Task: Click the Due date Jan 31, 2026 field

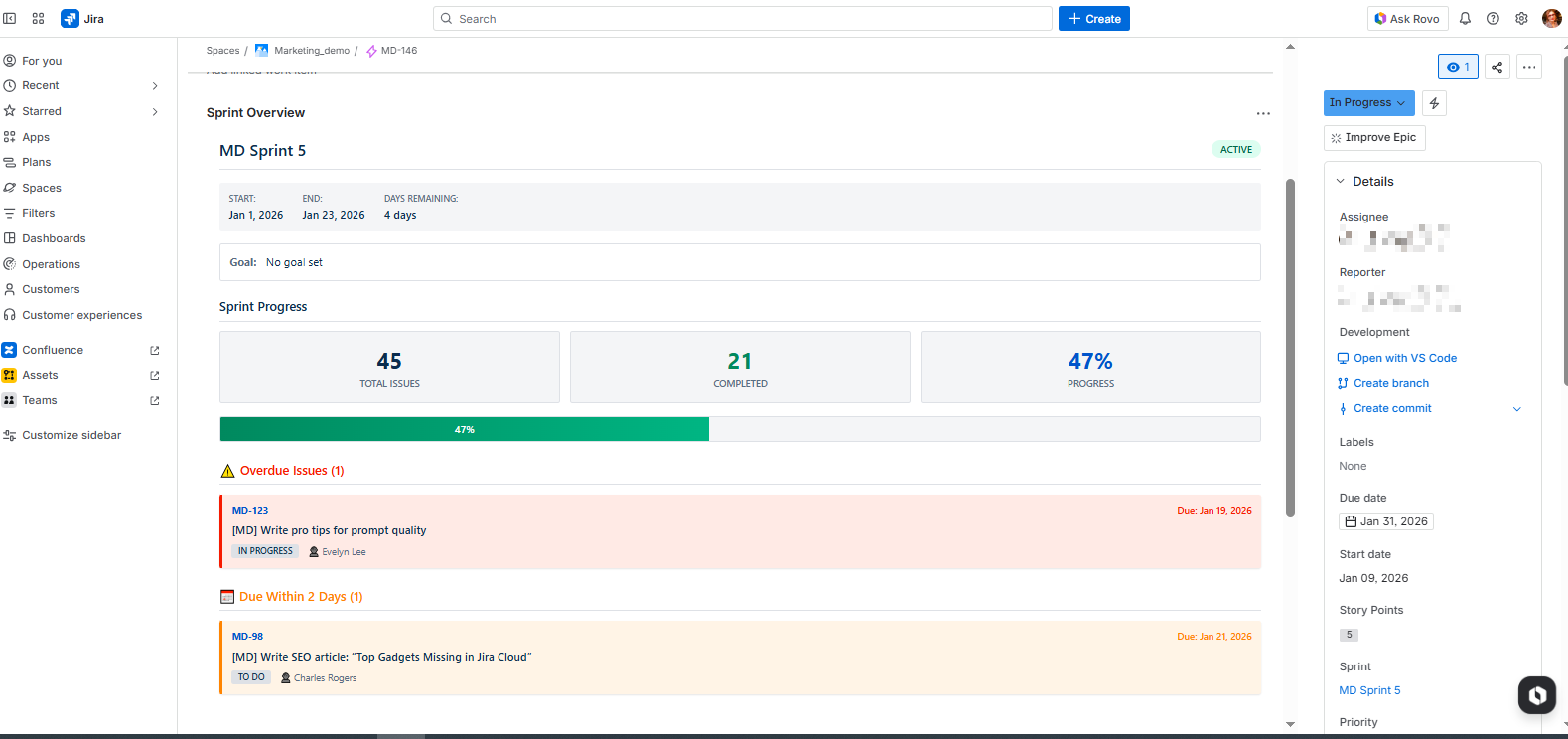Action: point(1386,521)
